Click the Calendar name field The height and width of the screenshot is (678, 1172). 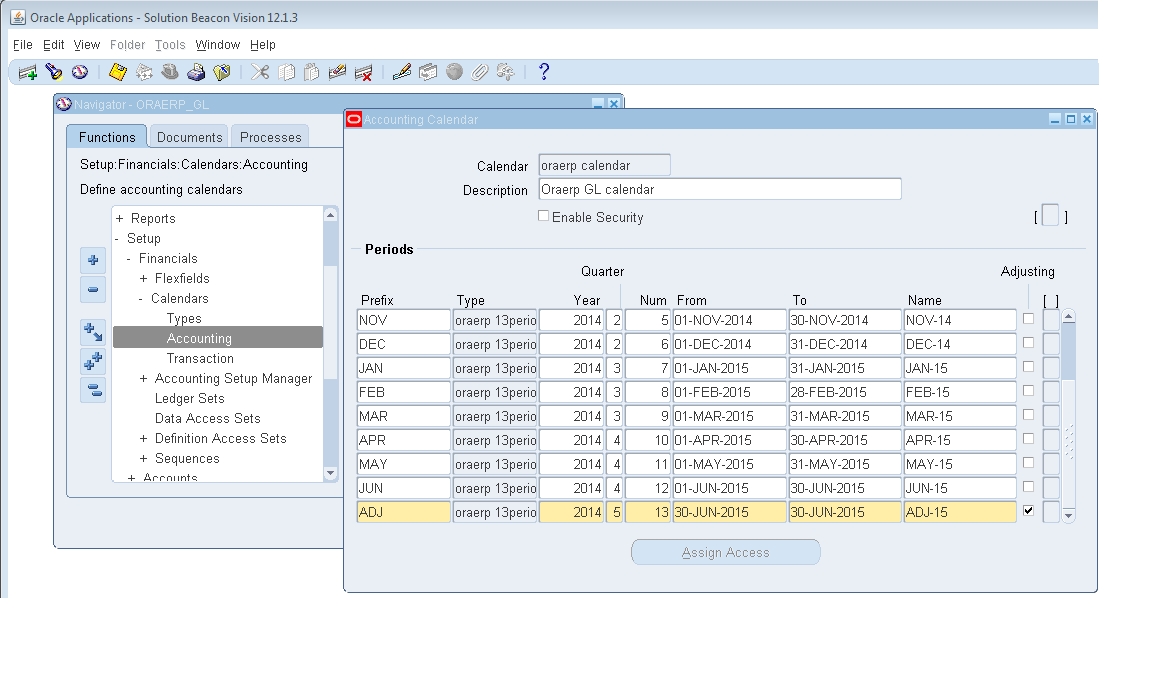(x=604, y=165)
